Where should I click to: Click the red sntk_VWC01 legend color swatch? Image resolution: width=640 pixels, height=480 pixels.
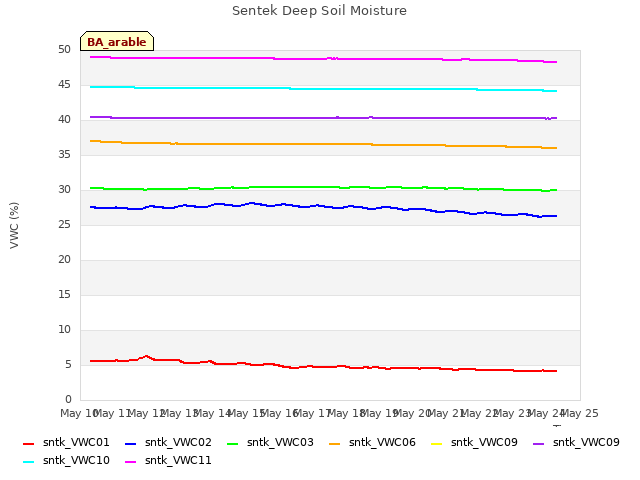point(29,444)
